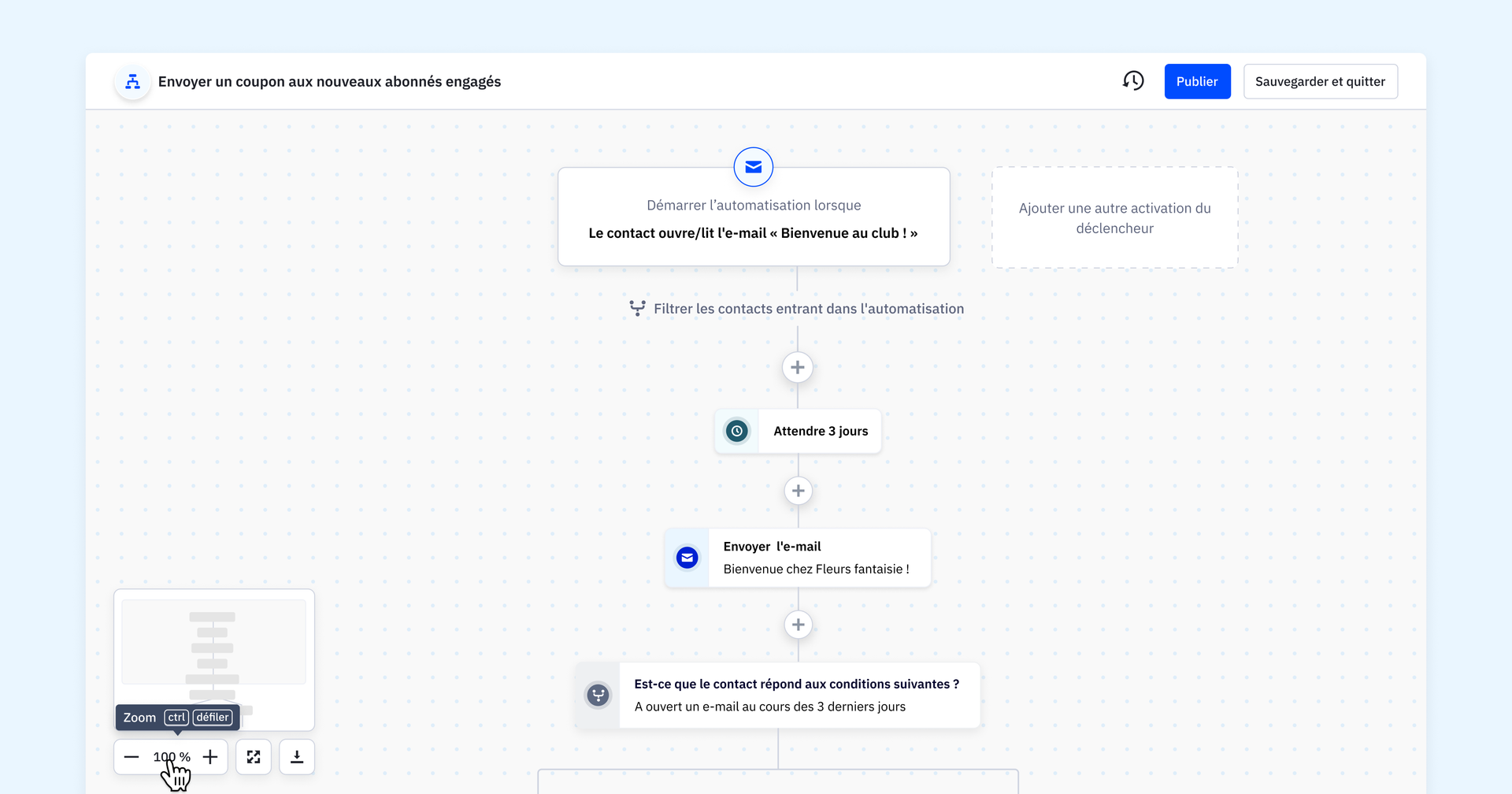1512x794 pixels.
Task: Click the fit-to-screen expand icon
Action: pyautogui.click(x=254, y=757)
